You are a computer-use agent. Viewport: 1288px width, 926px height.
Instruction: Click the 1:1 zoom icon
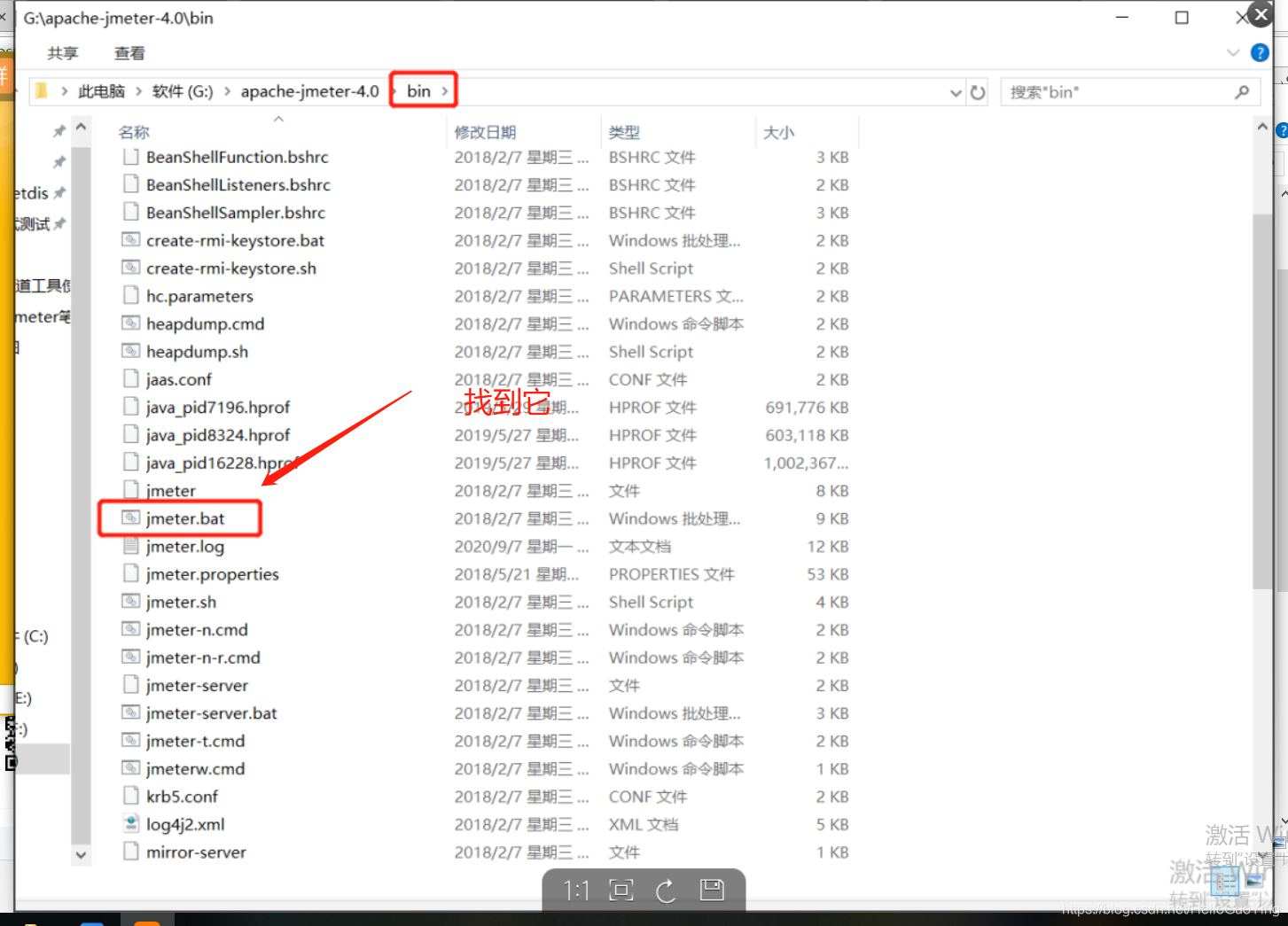coord(575,891)
